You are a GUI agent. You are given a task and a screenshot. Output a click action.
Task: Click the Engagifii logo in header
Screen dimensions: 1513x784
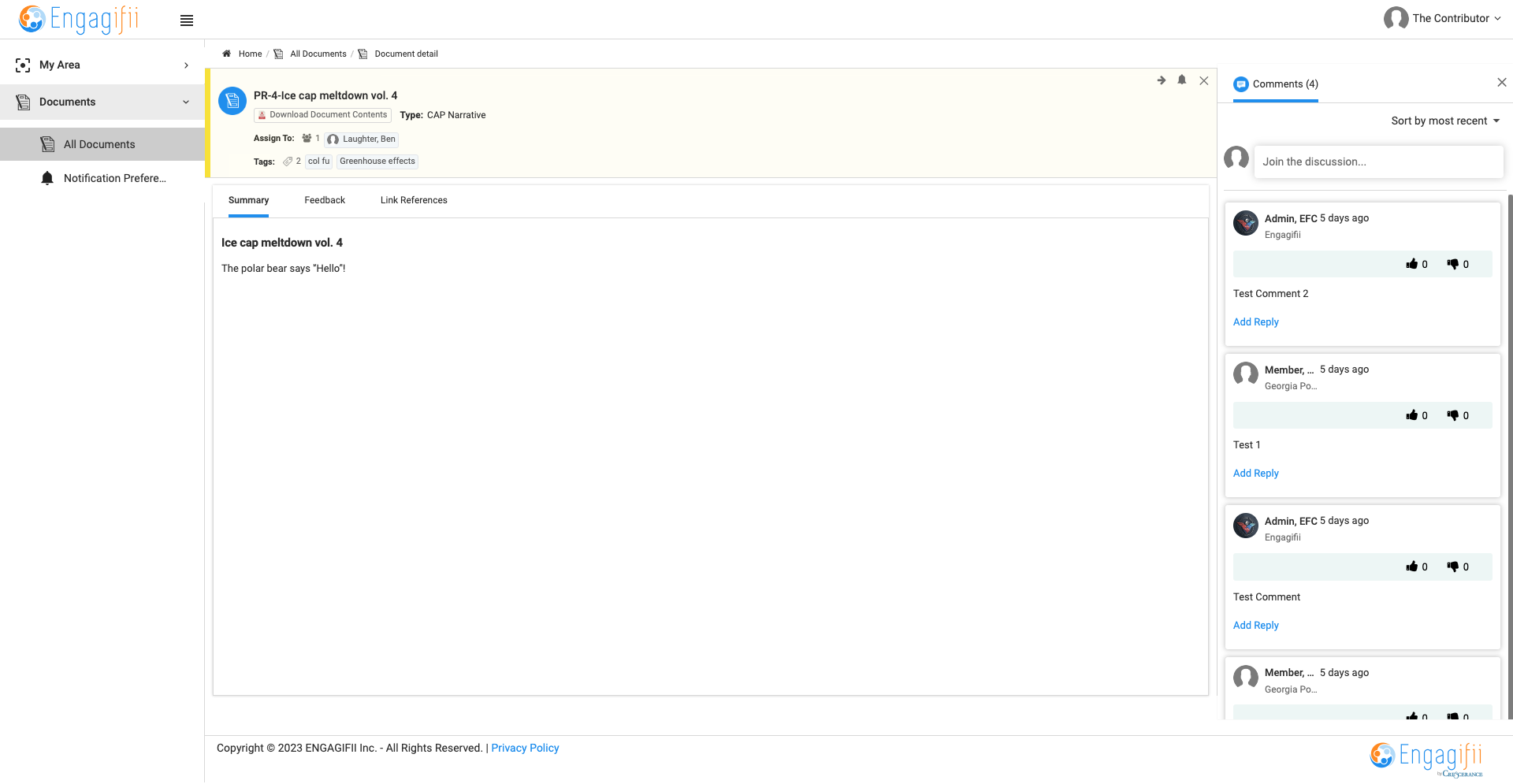(79, 19)
